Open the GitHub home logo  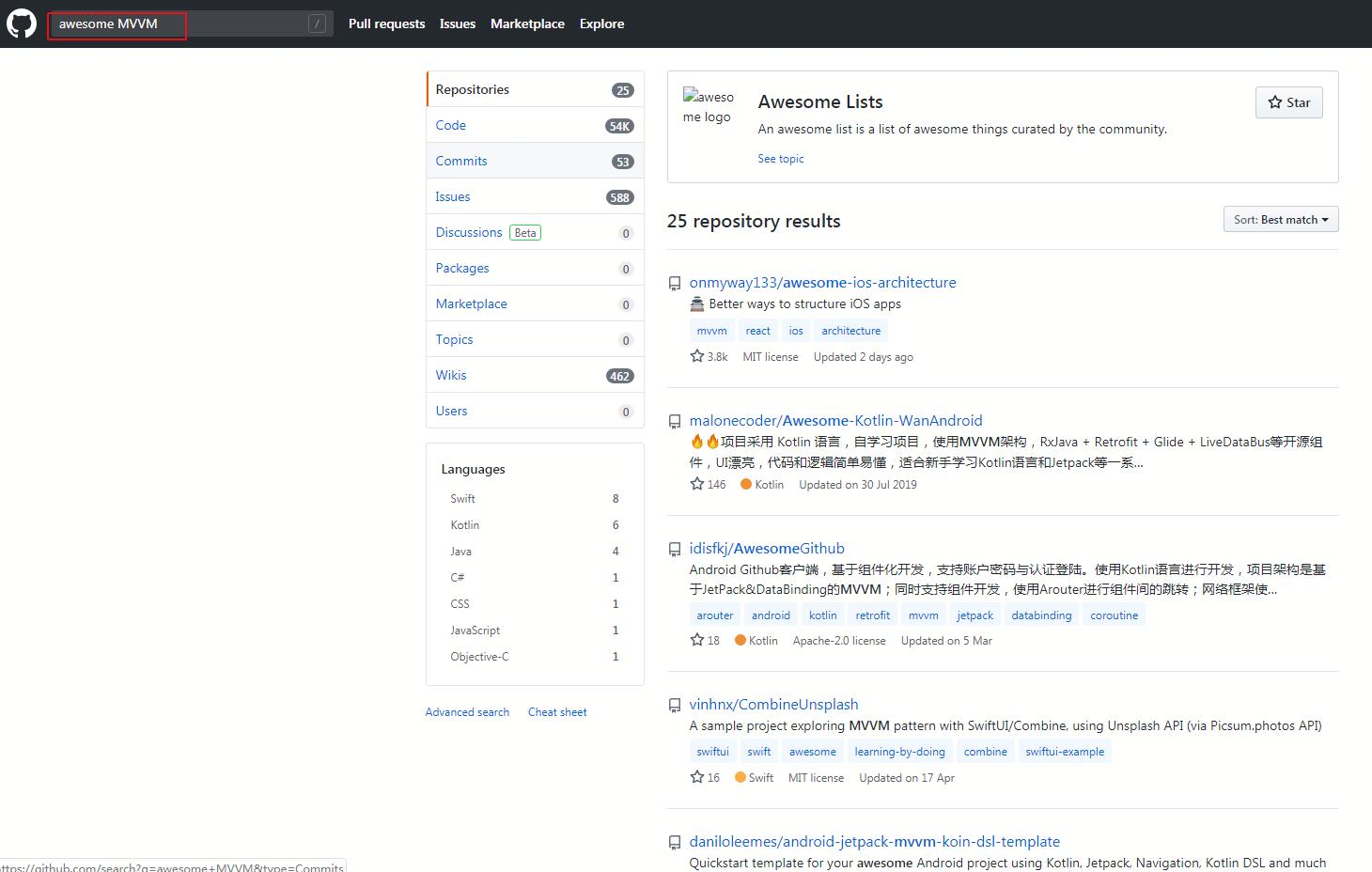[22, 23]
